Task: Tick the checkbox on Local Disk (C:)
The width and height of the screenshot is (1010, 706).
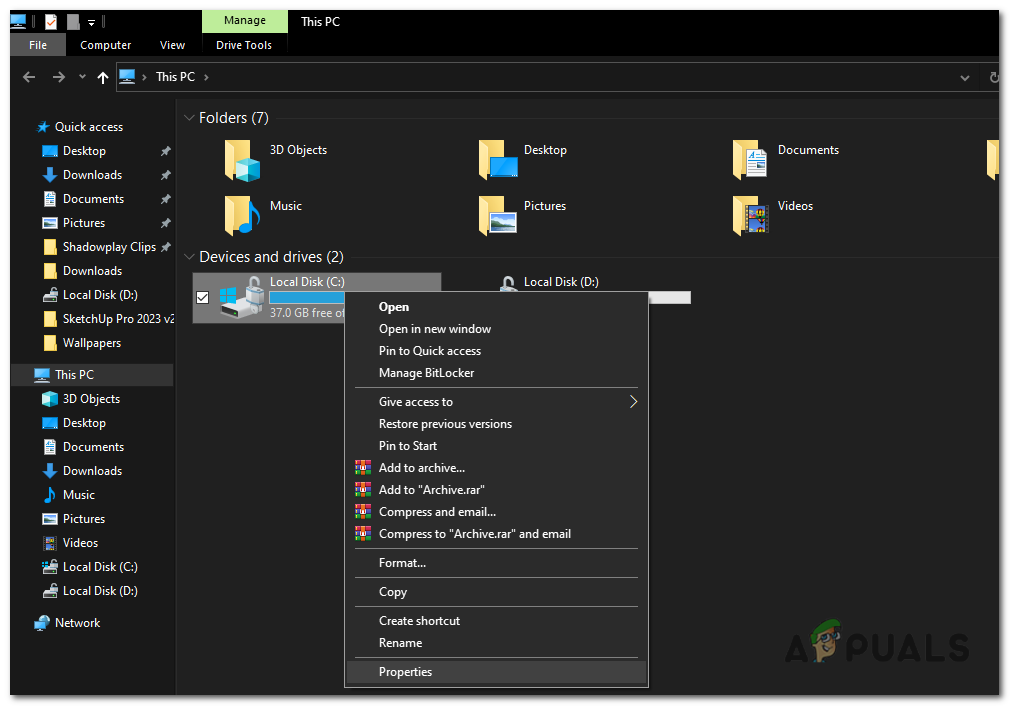Action: pyautogui.click(x=202, y=297)
